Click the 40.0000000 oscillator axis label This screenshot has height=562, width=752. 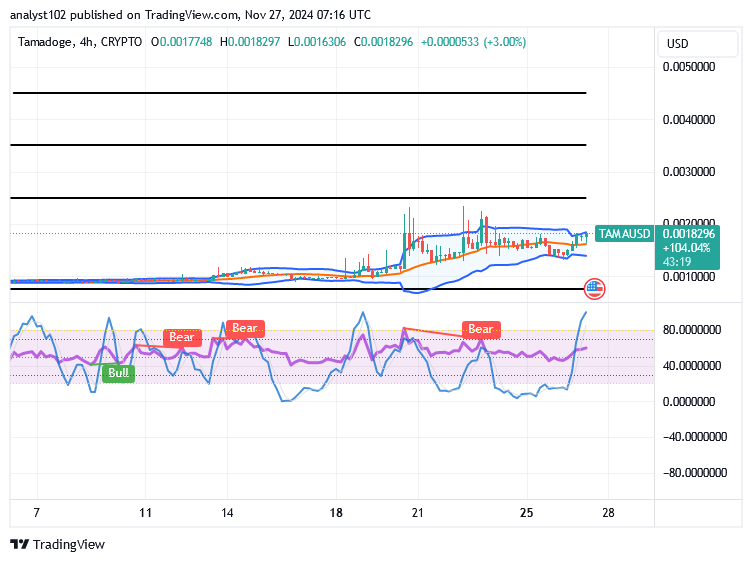click(x=692, y=366)
